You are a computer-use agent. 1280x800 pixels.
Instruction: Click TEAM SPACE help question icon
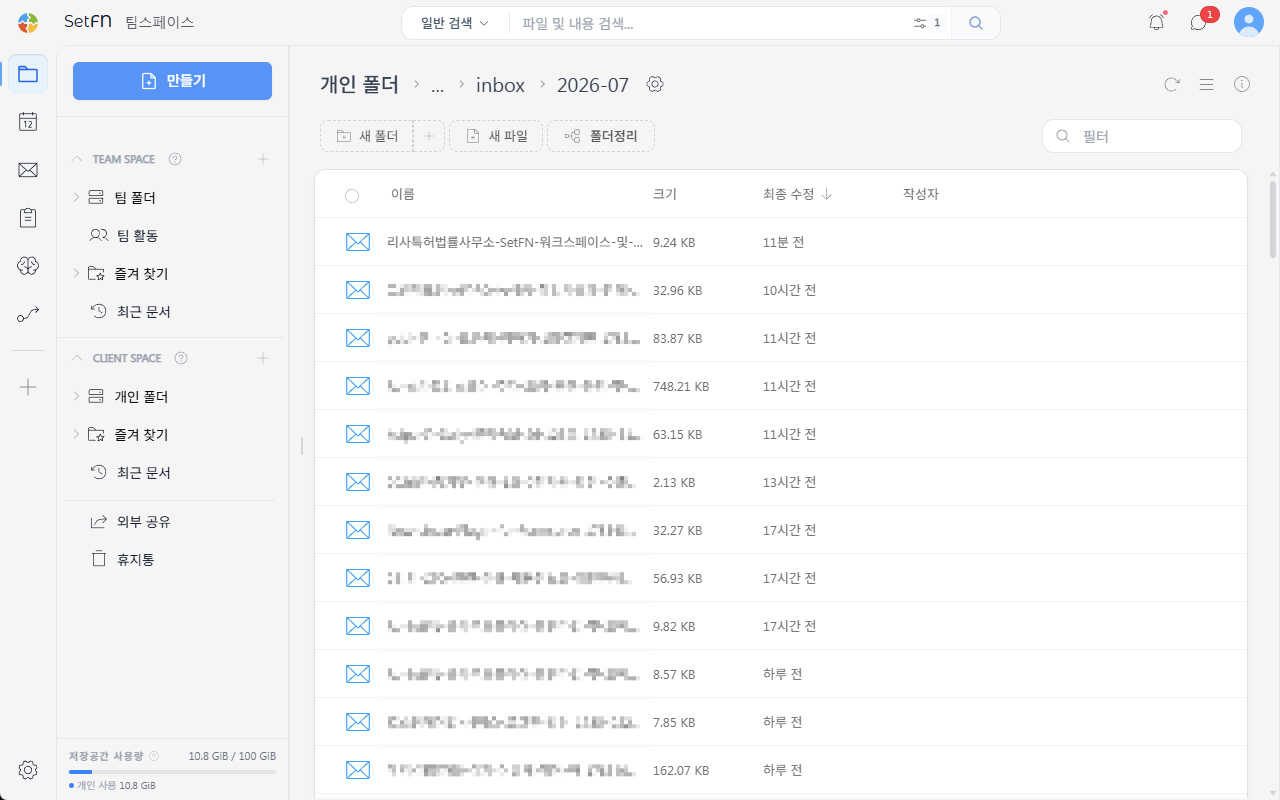(175, 159)
